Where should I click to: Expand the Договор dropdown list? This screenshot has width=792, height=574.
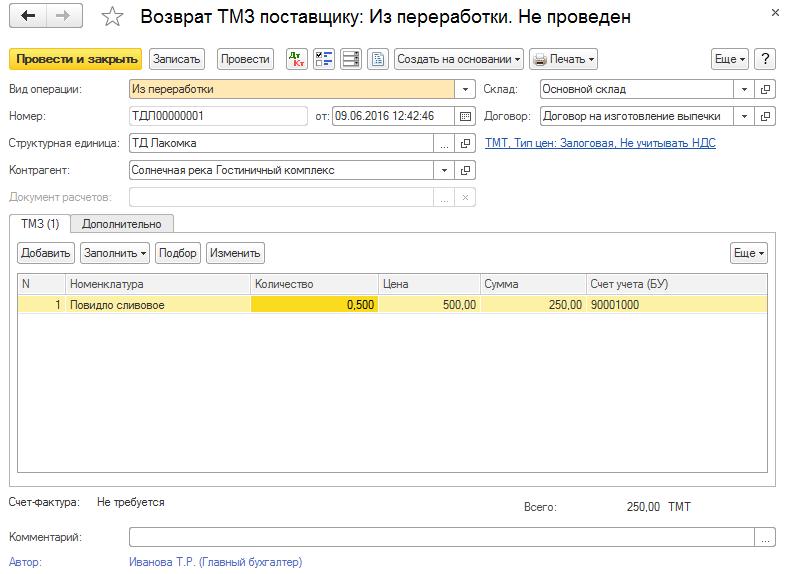coord(744,116)
